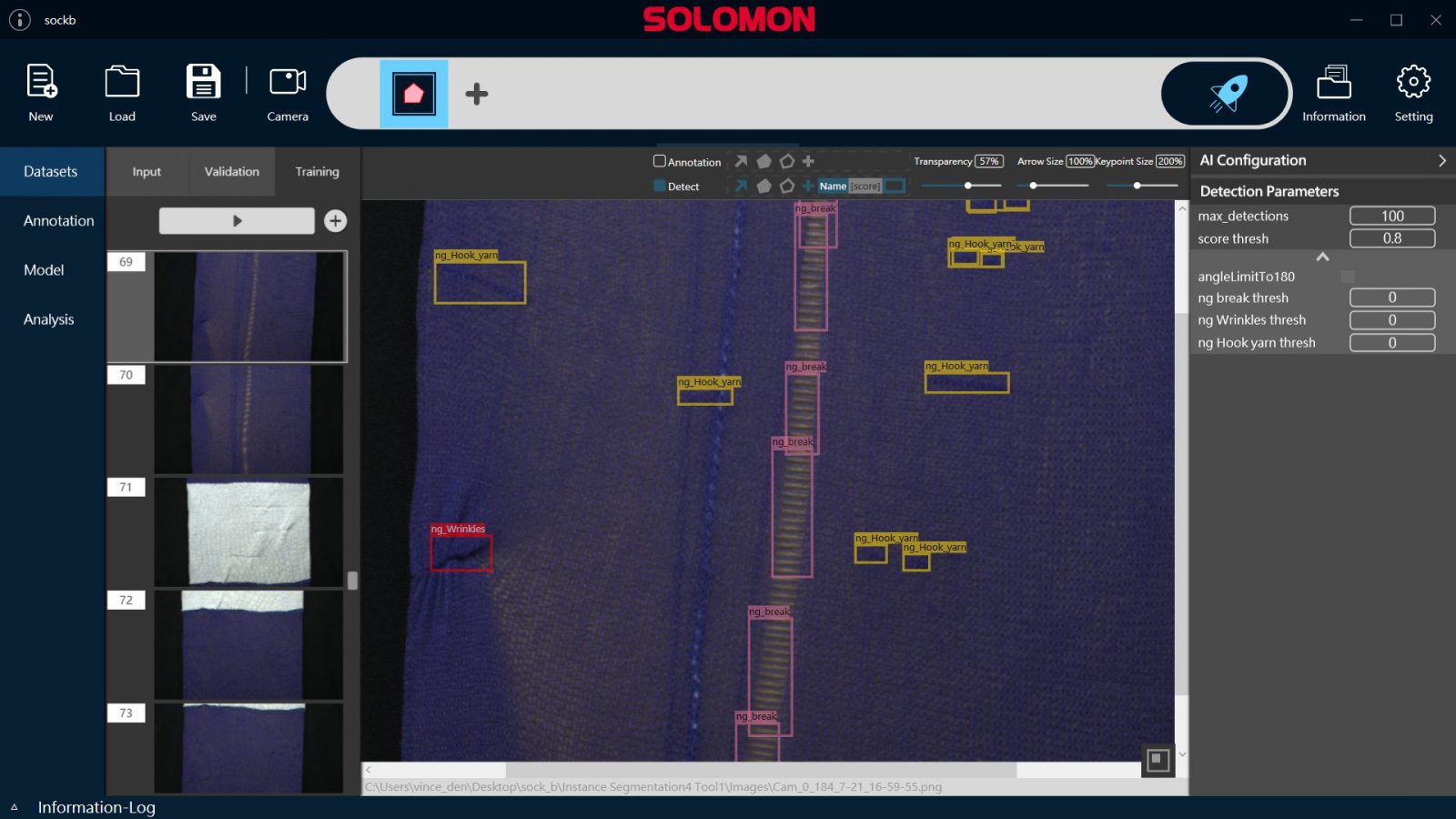The image size is (1456, 819).
Task: Switch to the Validation tab
Action: [231, 171]
